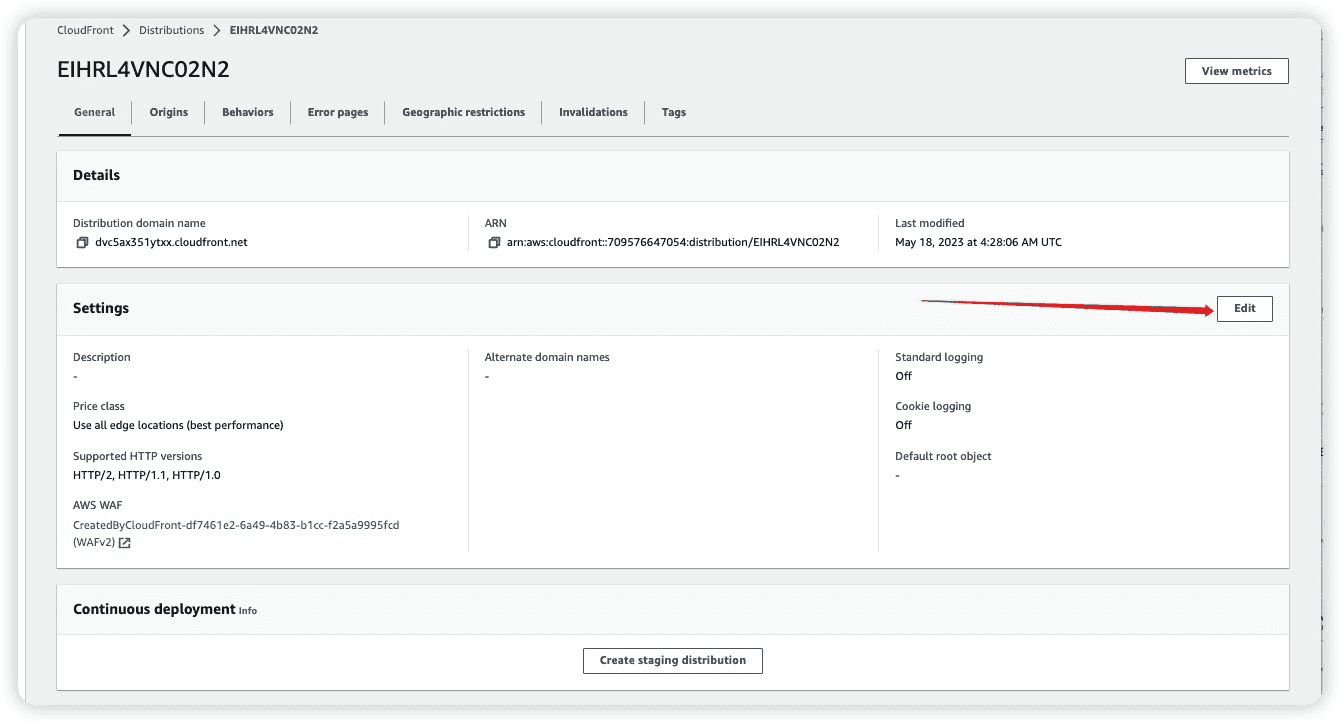Click the Continuous deployment heading
1341x723 pixels.
pyautogui.click(x=154, y=609)
